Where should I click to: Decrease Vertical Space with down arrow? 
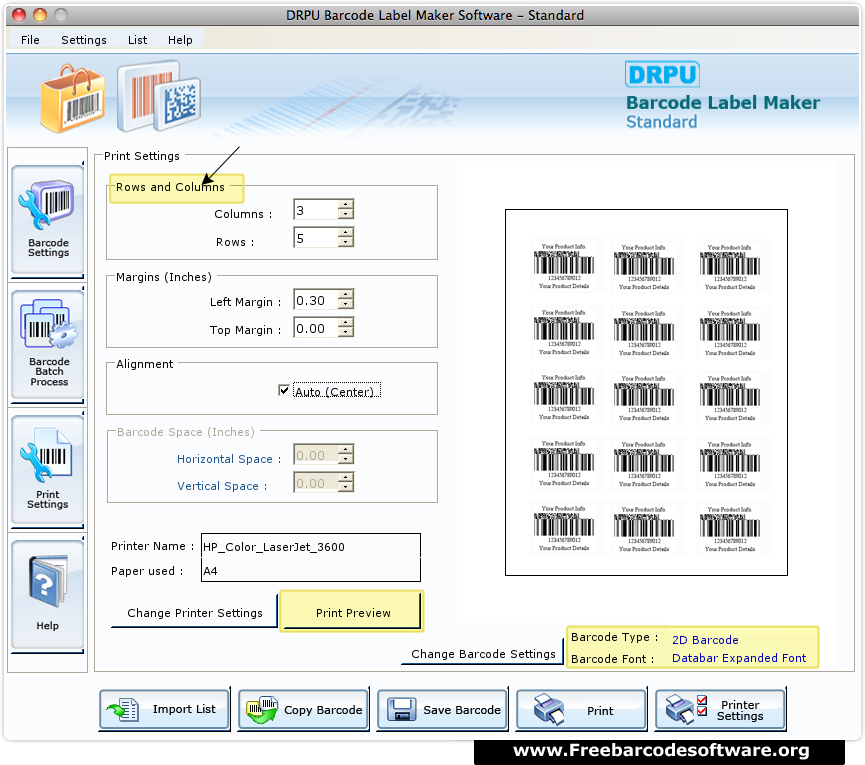(346, 488)
